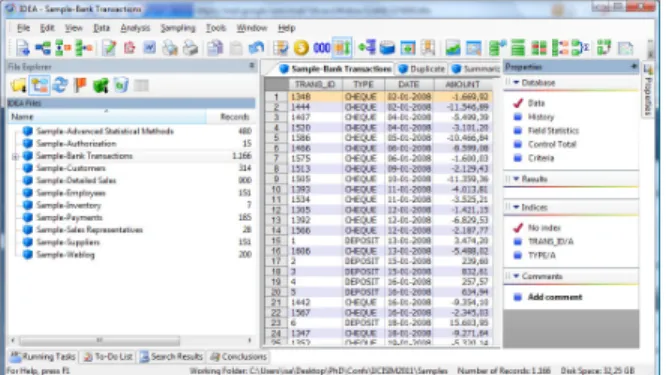Expand the Sample-Bank Transactions tree node
The height and width of the screenshot is (375, 666).
(15, 156)
